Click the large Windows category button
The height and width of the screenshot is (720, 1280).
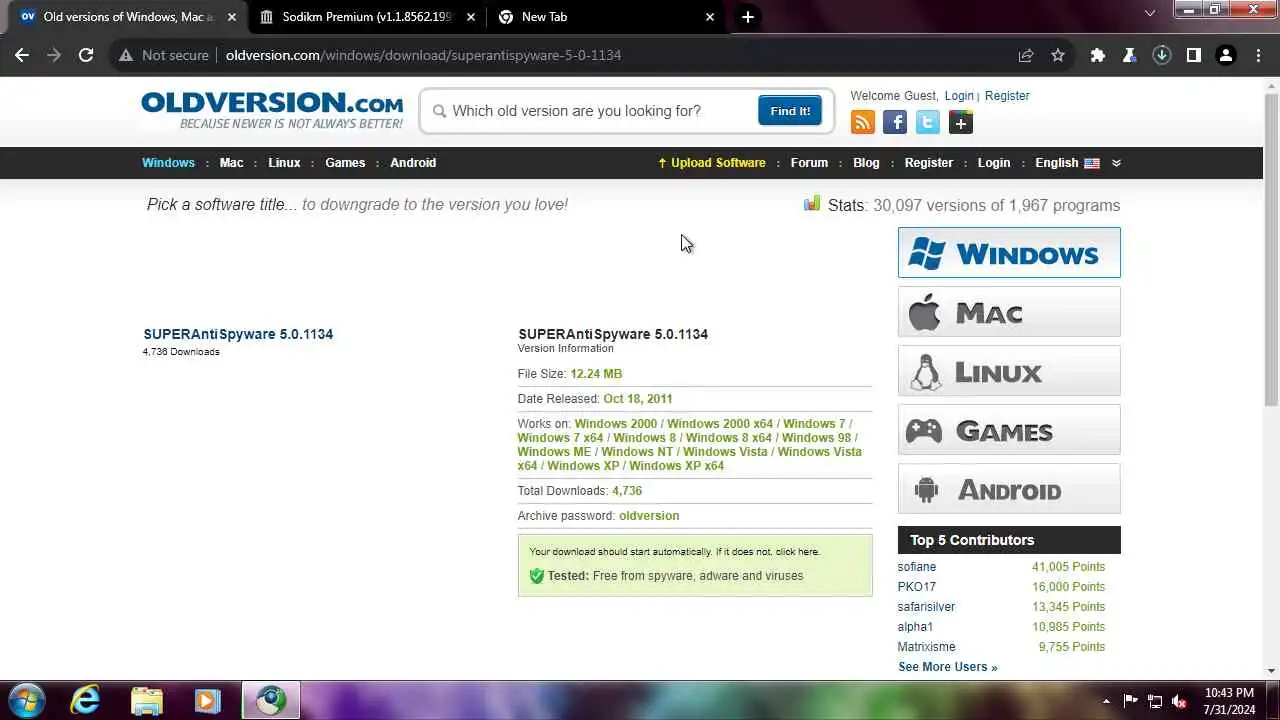(1009, 253)
